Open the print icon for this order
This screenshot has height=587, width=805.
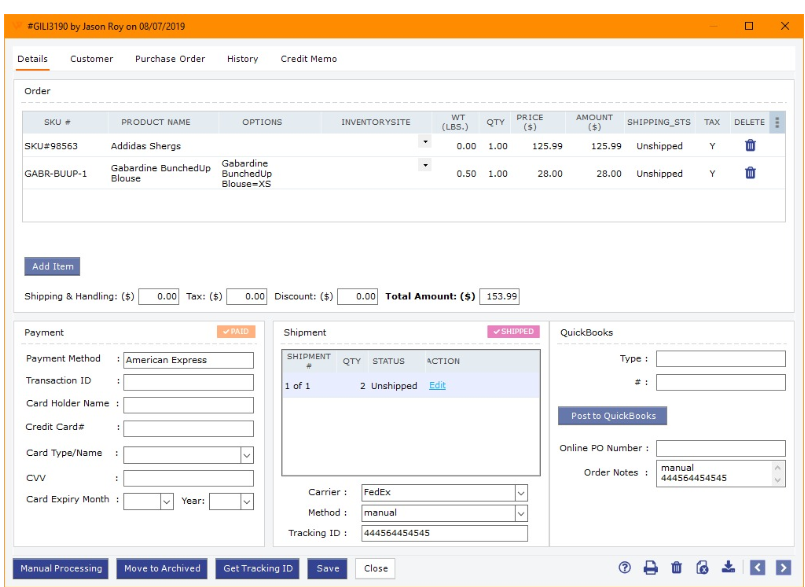[x=650, y=567]
